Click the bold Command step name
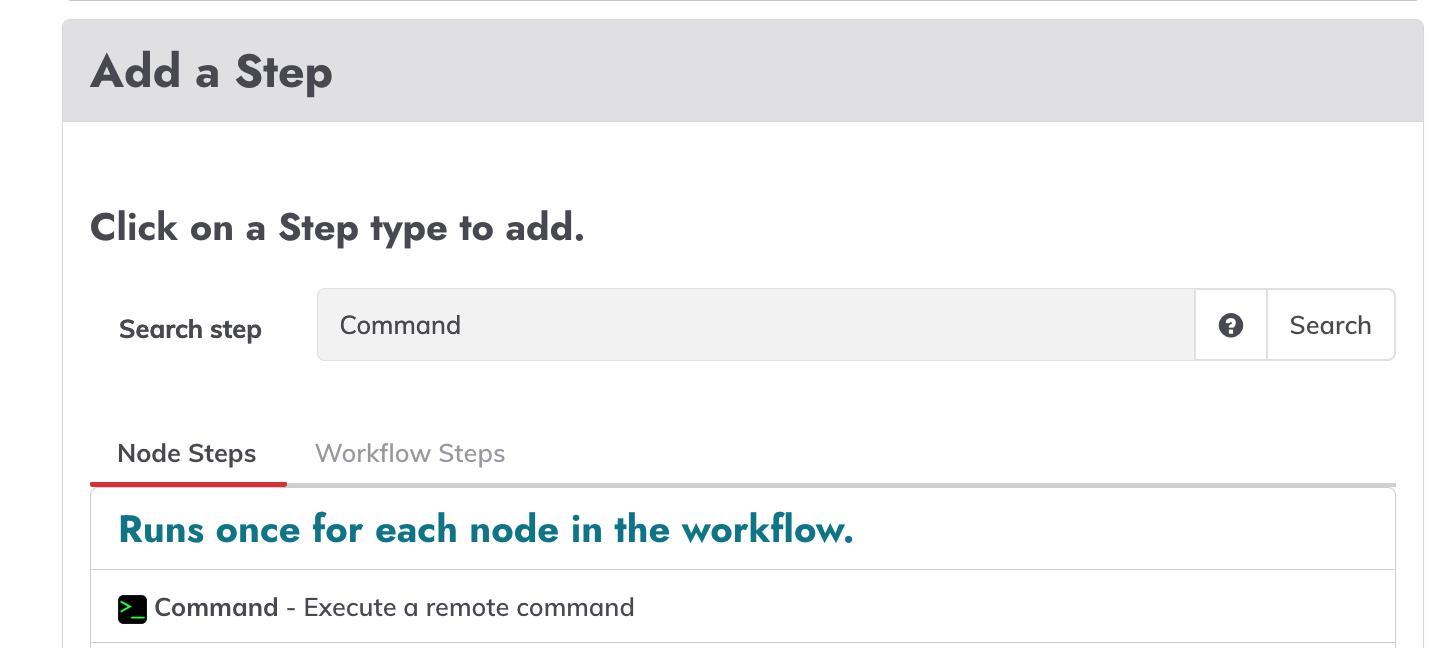 coord(216,607)
